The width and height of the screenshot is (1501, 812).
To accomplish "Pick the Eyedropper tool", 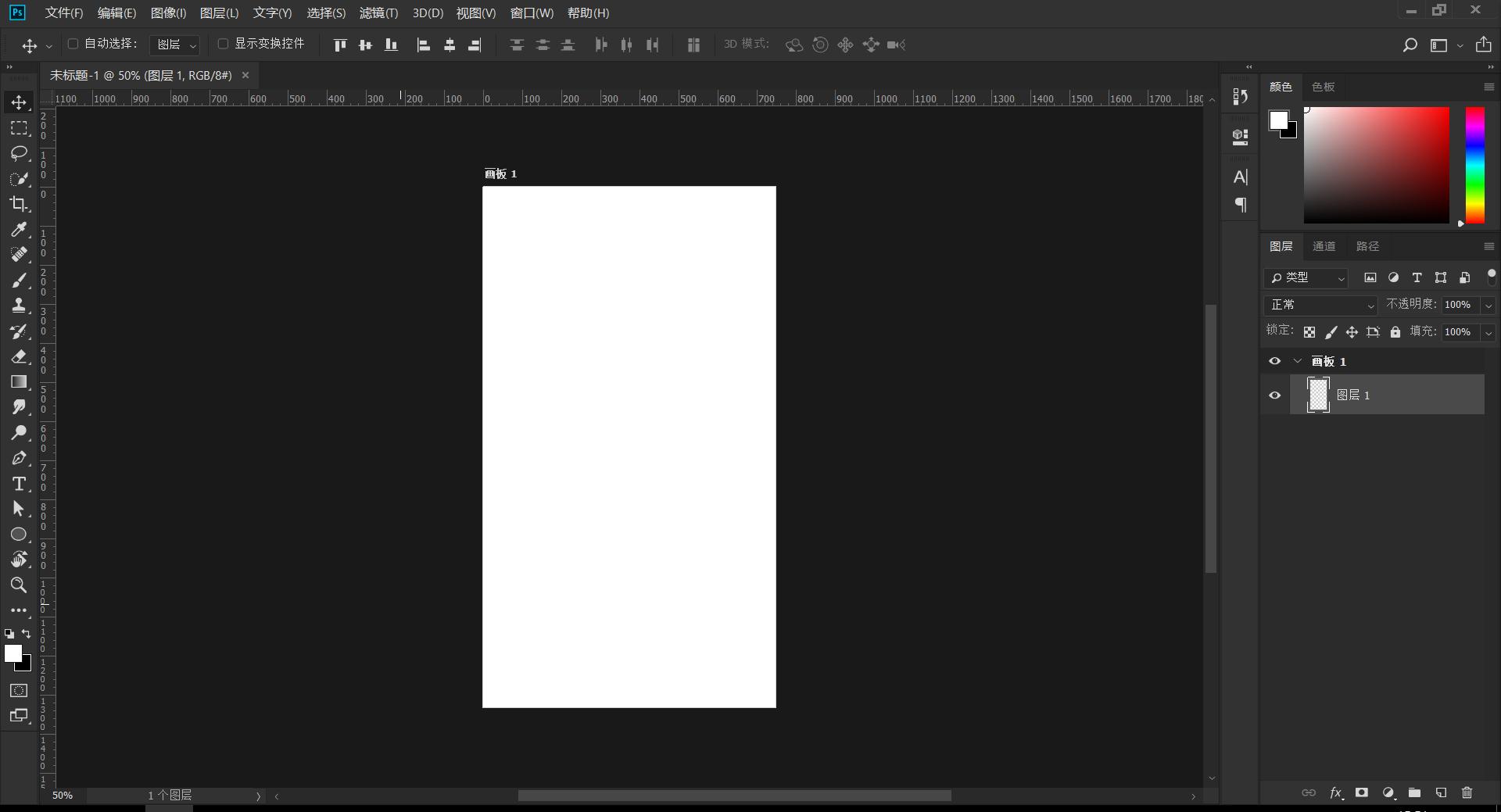I will click(19, 229).
